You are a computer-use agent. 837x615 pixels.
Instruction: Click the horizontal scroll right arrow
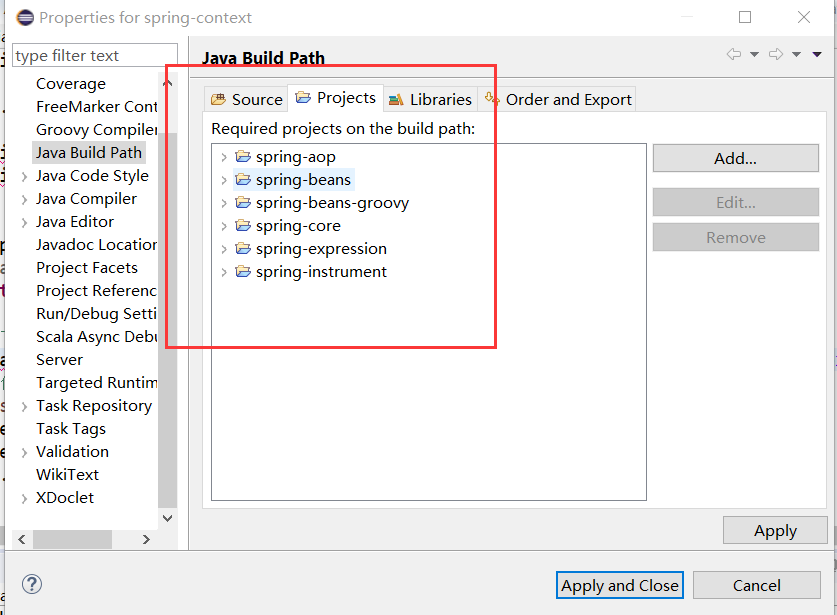[x=146, y=539]
